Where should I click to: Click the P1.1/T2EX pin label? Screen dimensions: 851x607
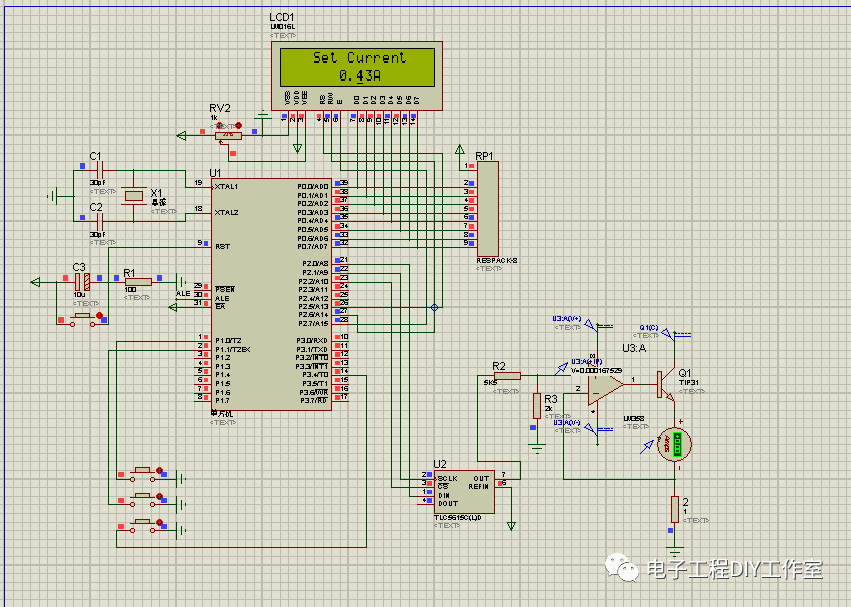pos(232,349)
